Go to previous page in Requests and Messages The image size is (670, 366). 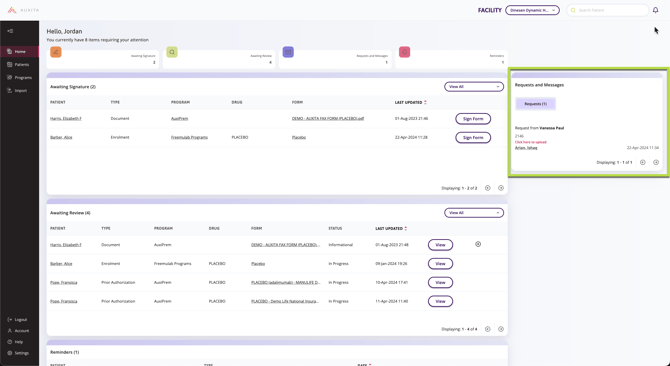643,162
